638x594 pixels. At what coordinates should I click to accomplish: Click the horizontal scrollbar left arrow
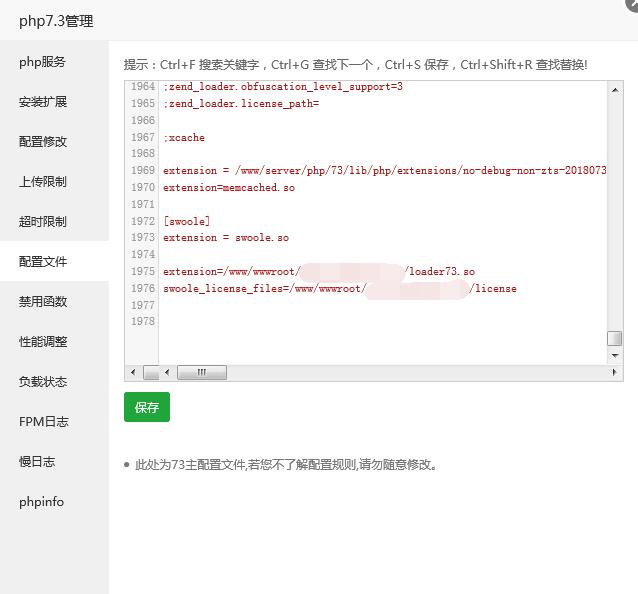pos(132,373)
